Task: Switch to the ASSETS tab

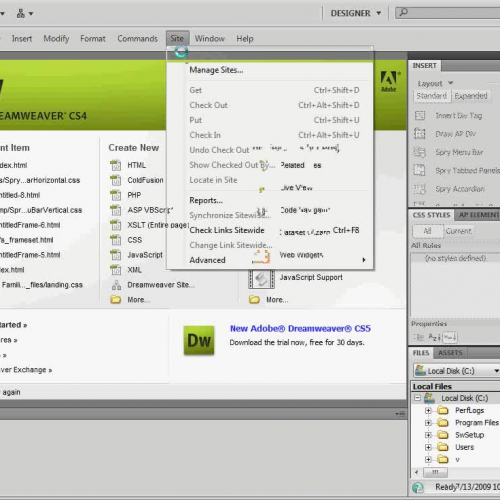Action: [450, 353]
